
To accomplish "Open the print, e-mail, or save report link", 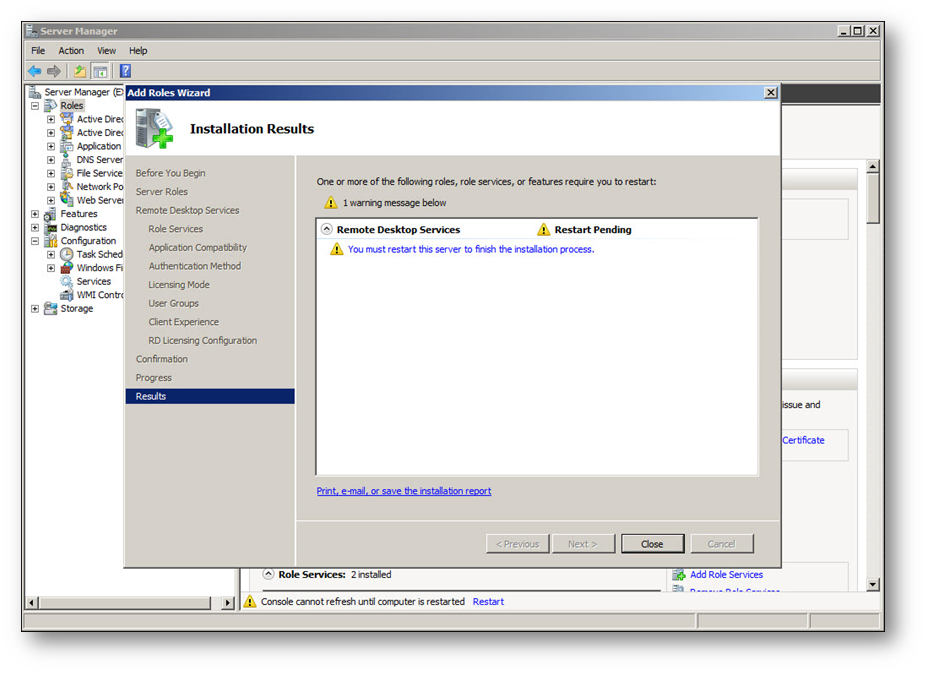I will point(404,491).
